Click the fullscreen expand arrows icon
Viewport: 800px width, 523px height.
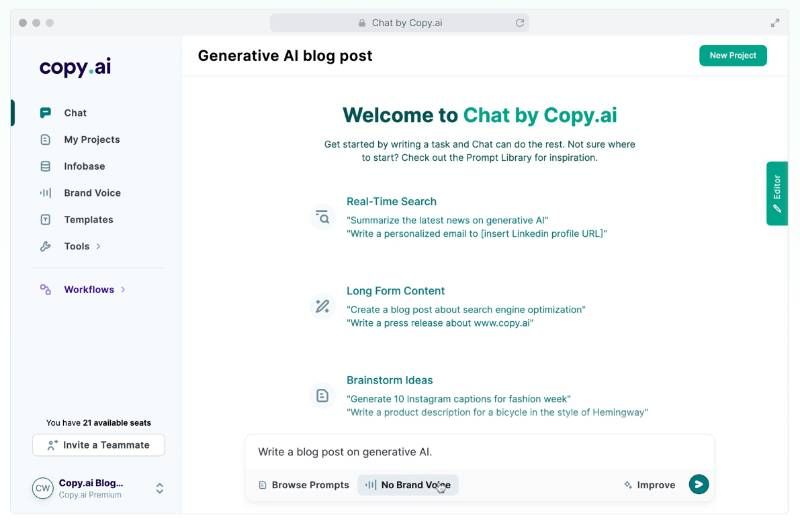775,23
